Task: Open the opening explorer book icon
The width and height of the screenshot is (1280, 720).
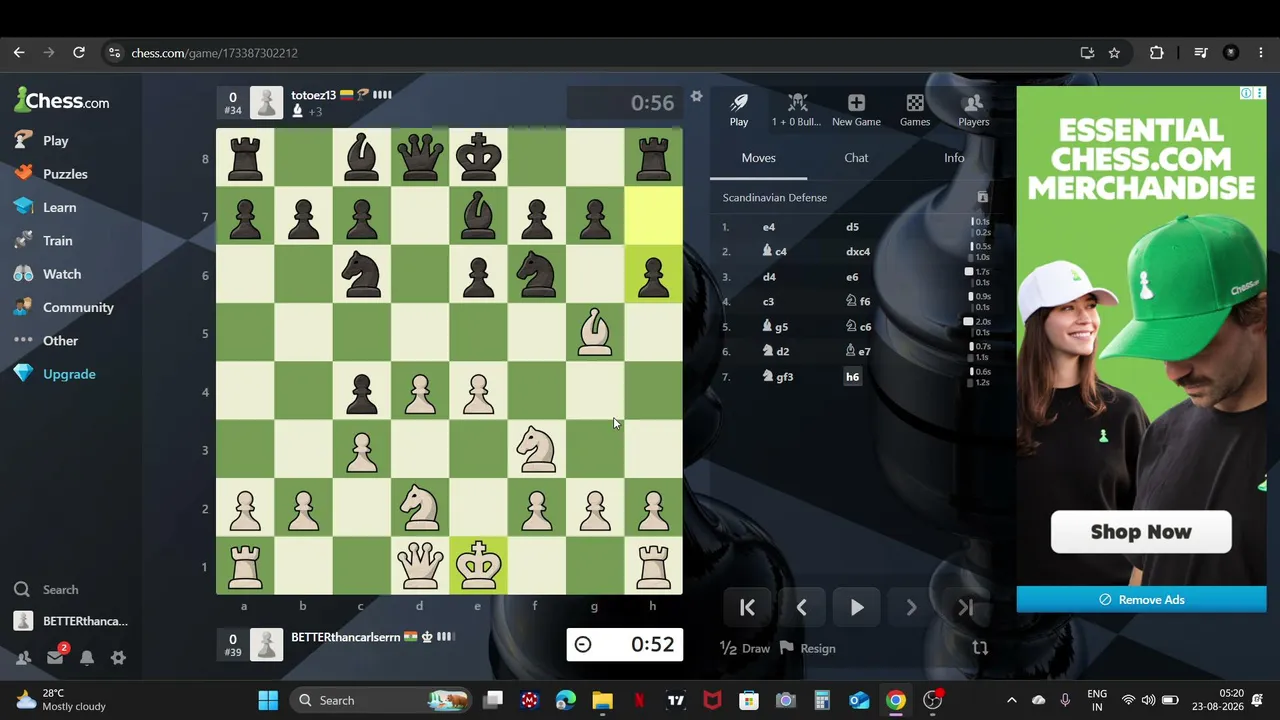Action: click(x=982, y=197)
